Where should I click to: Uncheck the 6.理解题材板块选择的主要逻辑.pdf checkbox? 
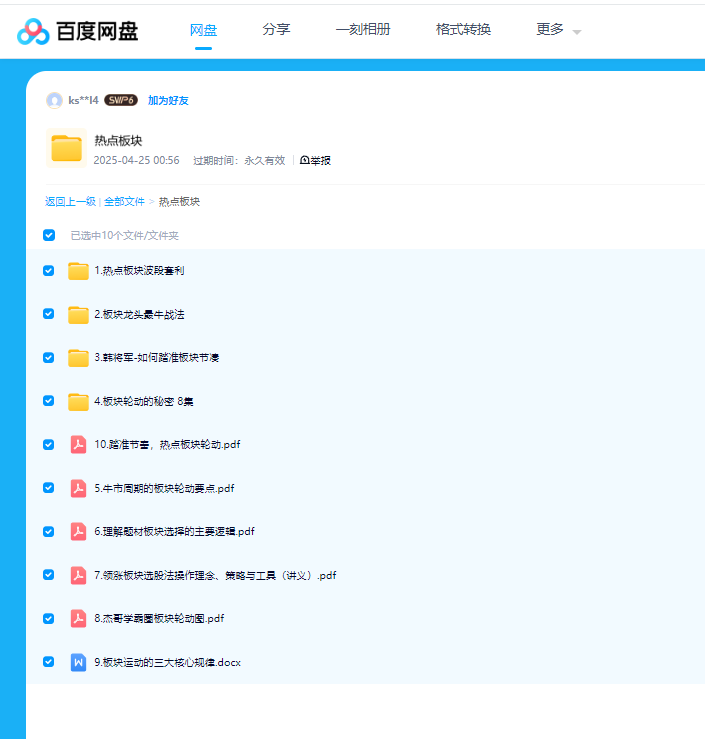pyautogui.click(x=49, y=532)
